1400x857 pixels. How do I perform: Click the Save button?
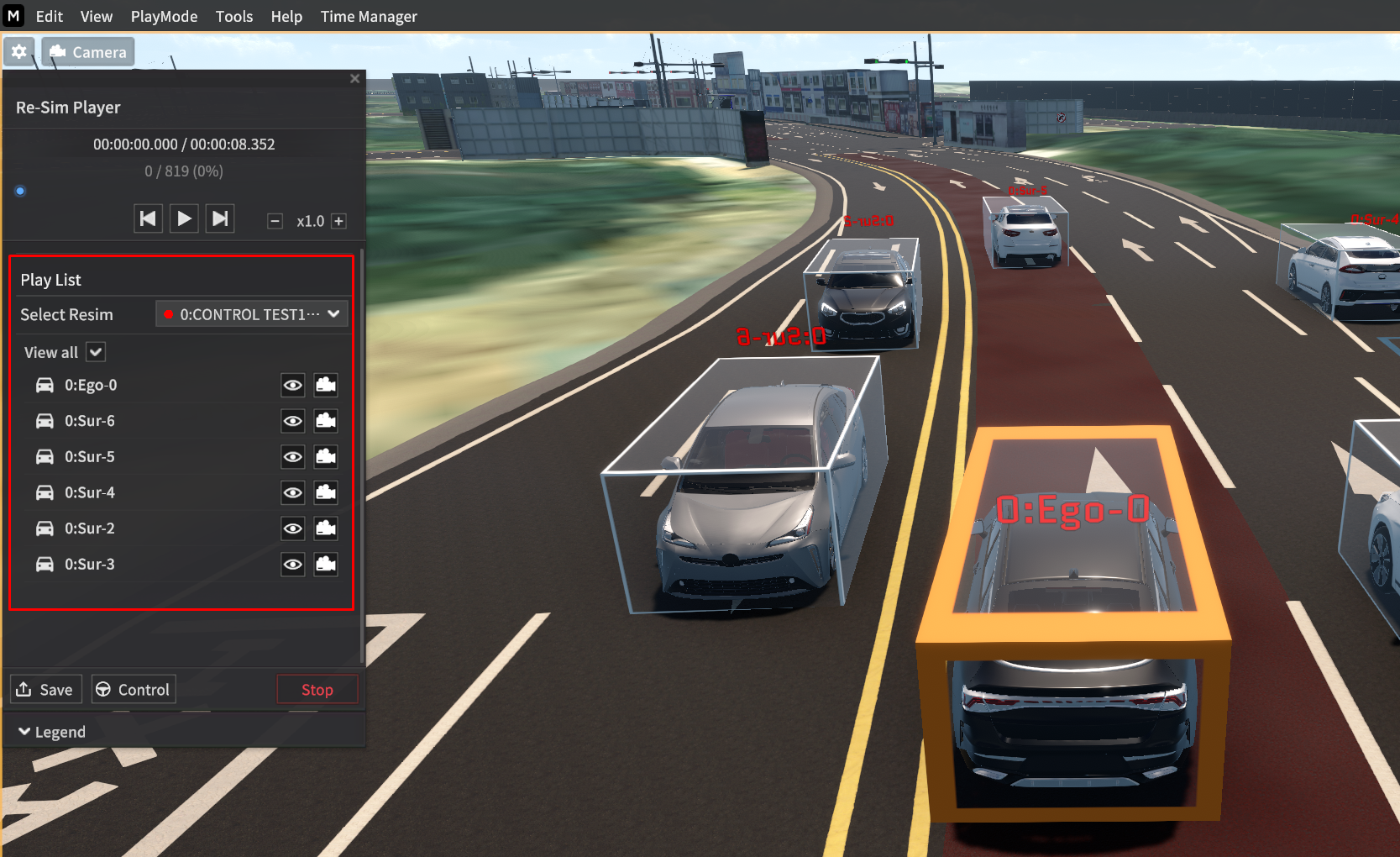[46, 690]
